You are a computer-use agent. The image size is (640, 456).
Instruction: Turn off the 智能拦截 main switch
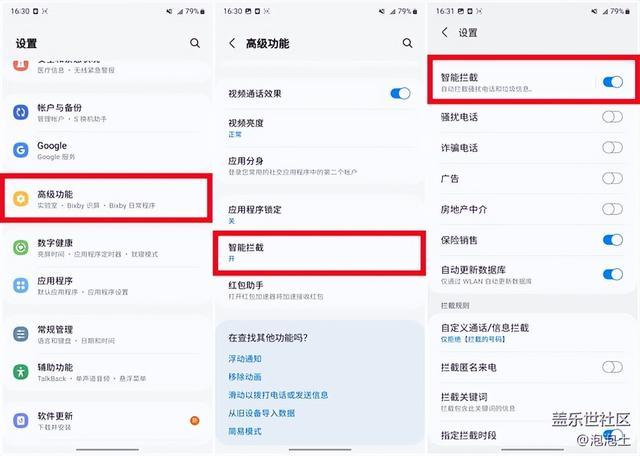(613, 82)
